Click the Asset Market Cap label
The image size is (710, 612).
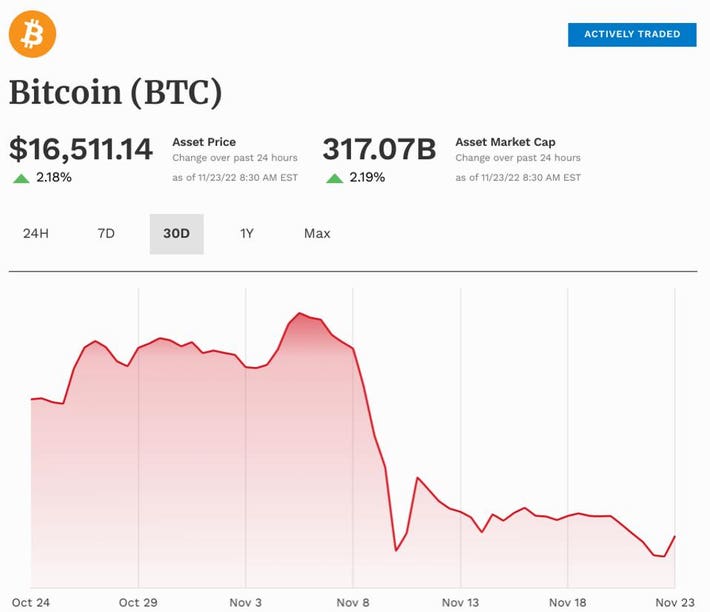coord(505,142)
